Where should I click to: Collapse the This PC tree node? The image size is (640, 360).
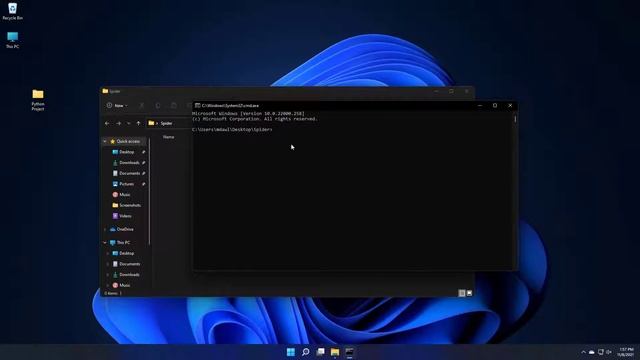point(105,242)
